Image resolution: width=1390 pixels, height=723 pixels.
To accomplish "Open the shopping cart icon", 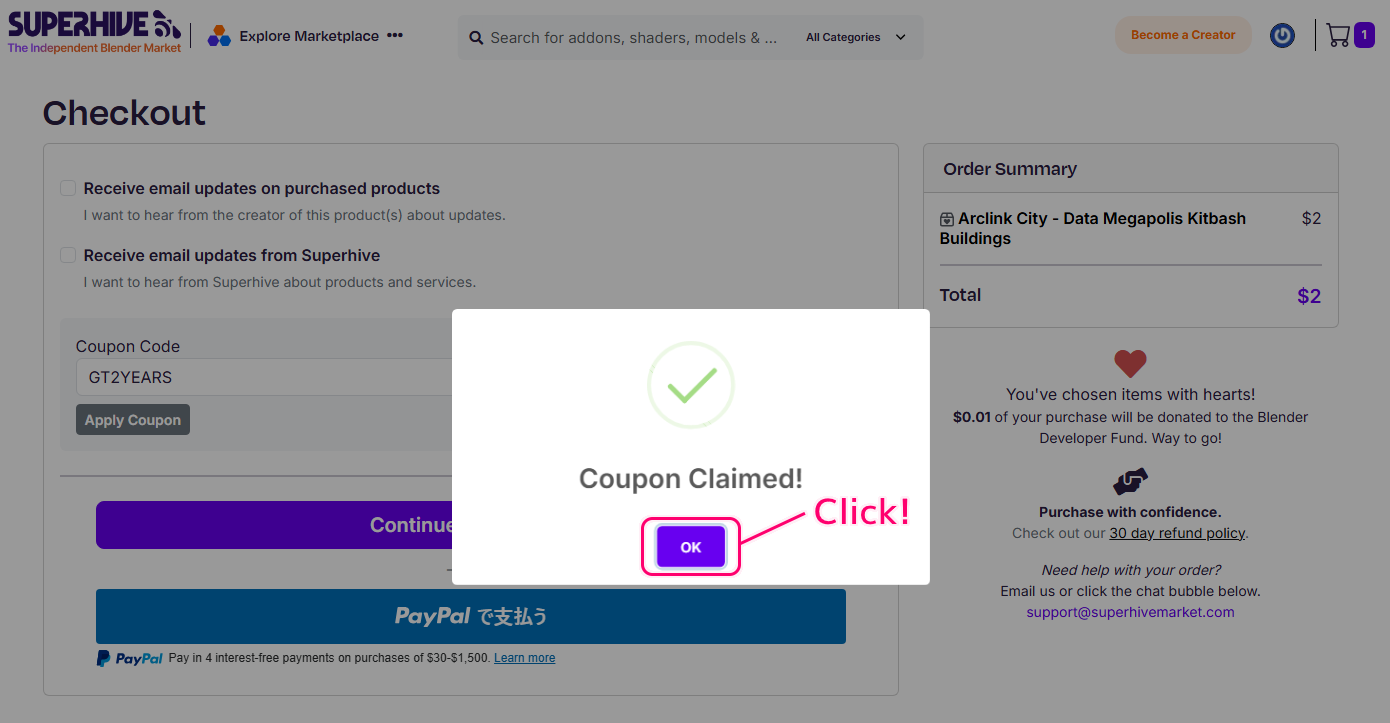I will coord(1337,36).
